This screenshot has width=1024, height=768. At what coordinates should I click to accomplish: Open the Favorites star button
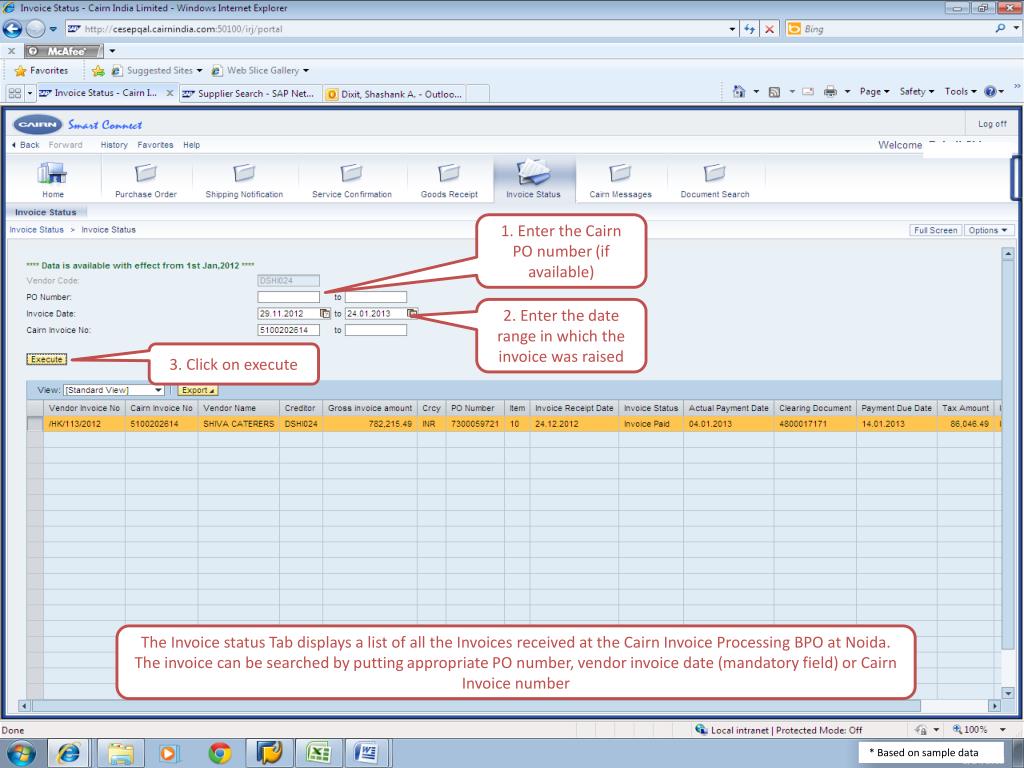click(x=41, y=71)
